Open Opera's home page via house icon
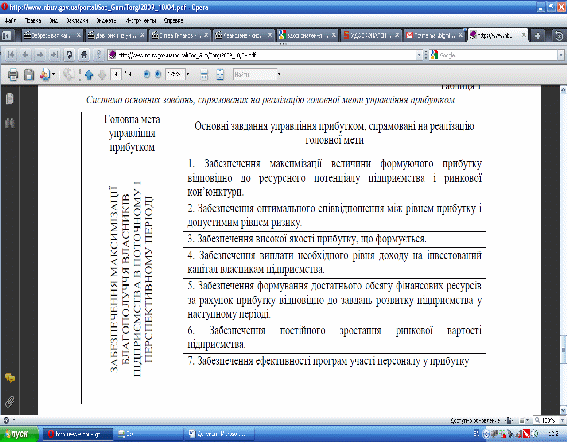 [84, 55]
